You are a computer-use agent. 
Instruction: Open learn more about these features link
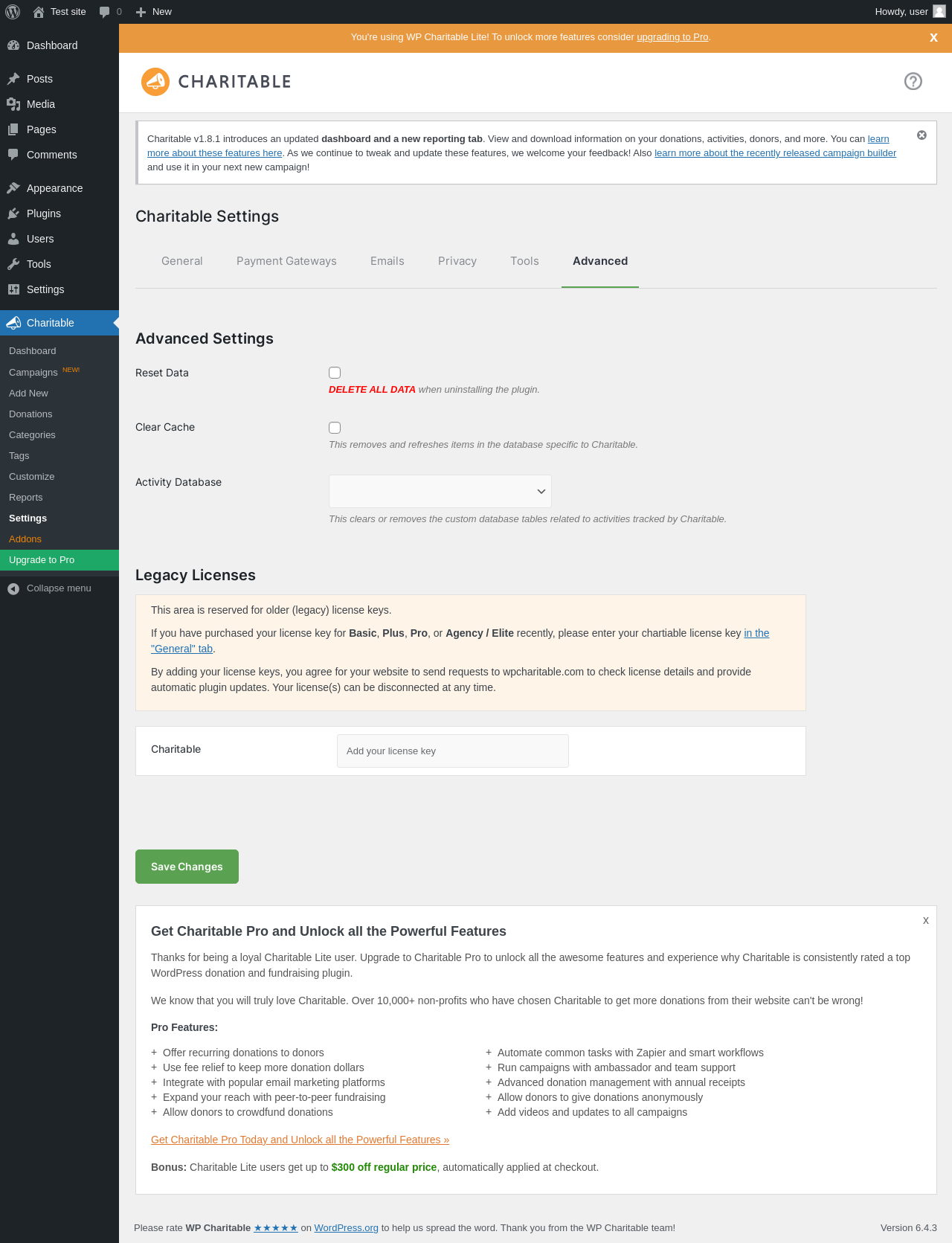pos(215,153)
